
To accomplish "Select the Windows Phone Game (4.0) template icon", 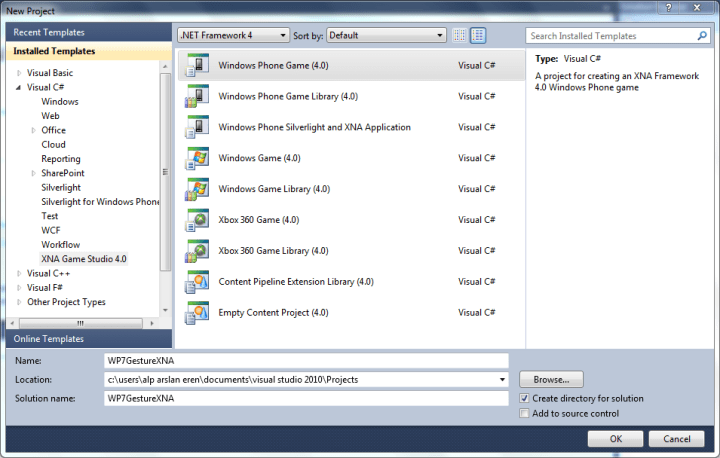I will click(x=197, y=66).
